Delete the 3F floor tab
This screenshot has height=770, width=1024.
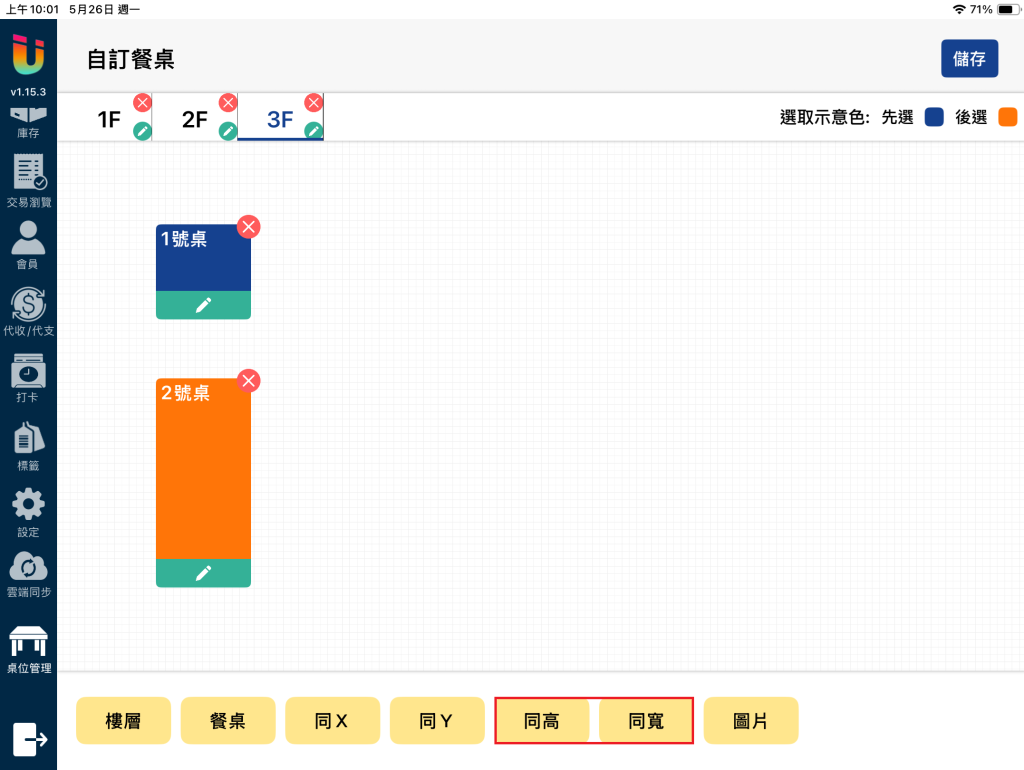[313, 103]
